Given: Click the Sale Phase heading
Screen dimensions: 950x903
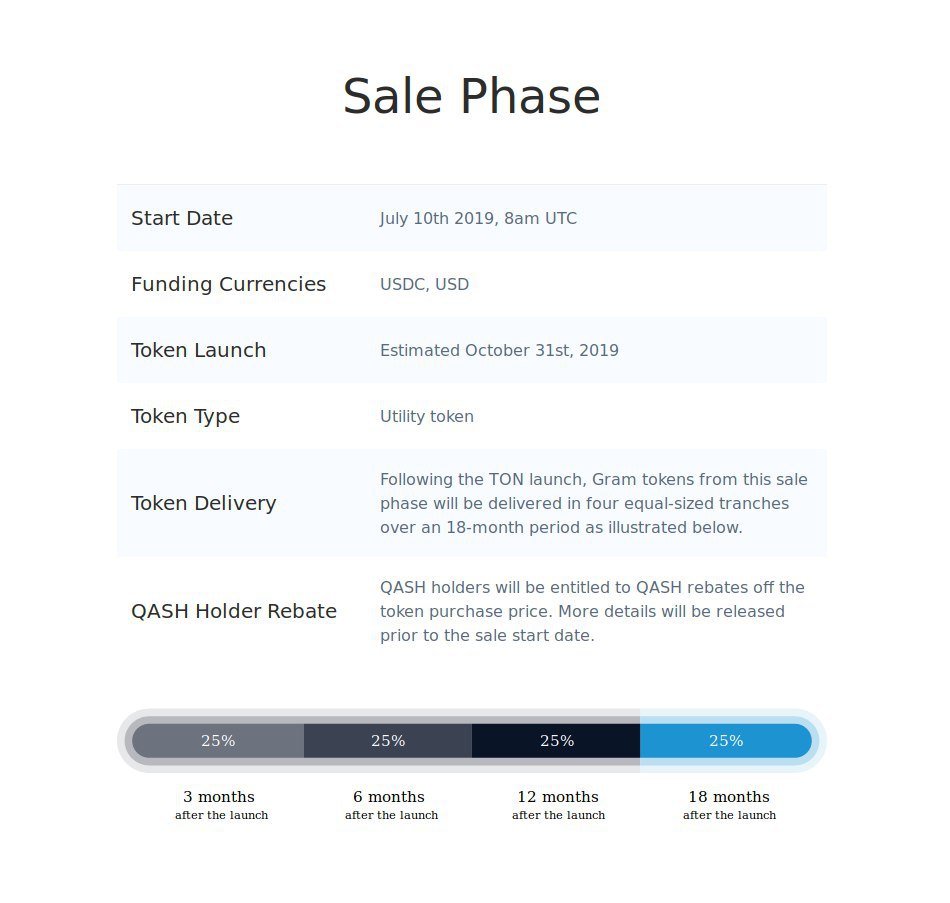Looking at the screenshot, I should 471,96.
